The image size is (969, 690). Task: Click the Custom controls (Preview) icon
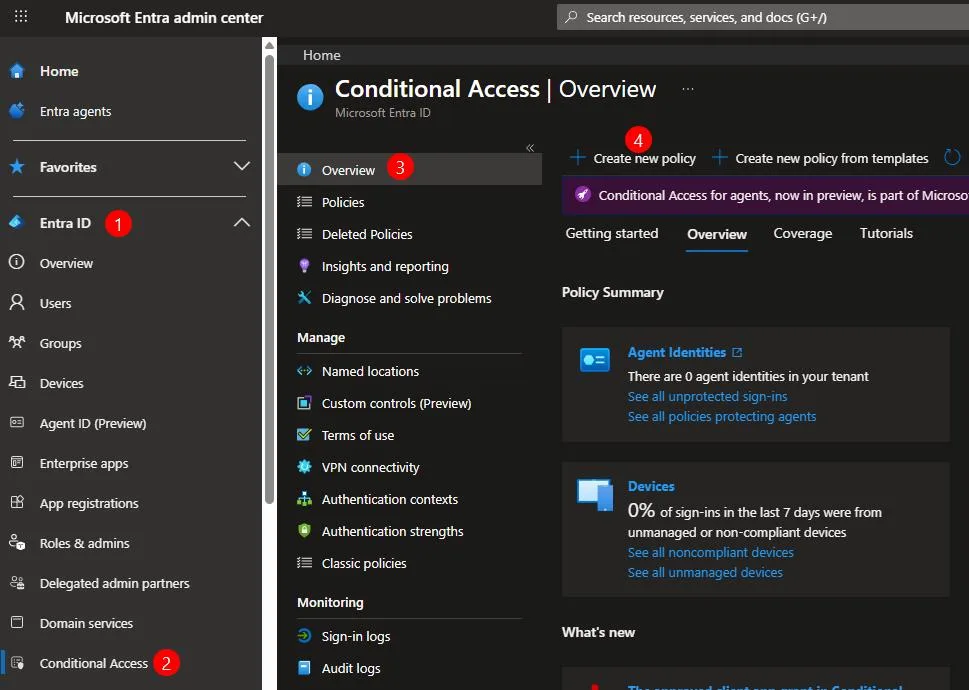point(304,403)
